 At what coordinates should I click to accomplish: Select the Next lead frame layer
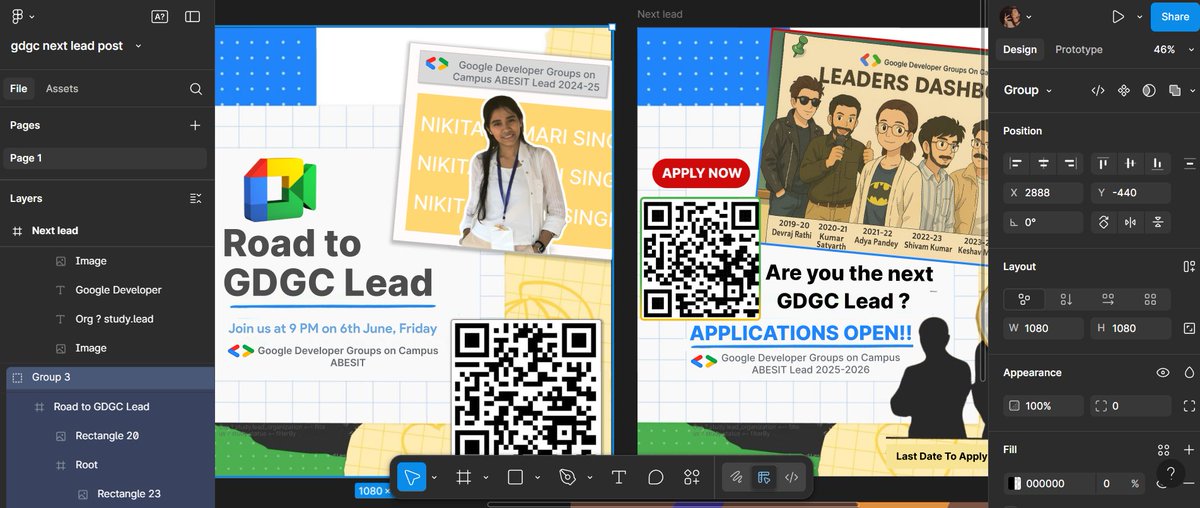tap(107, 231)
